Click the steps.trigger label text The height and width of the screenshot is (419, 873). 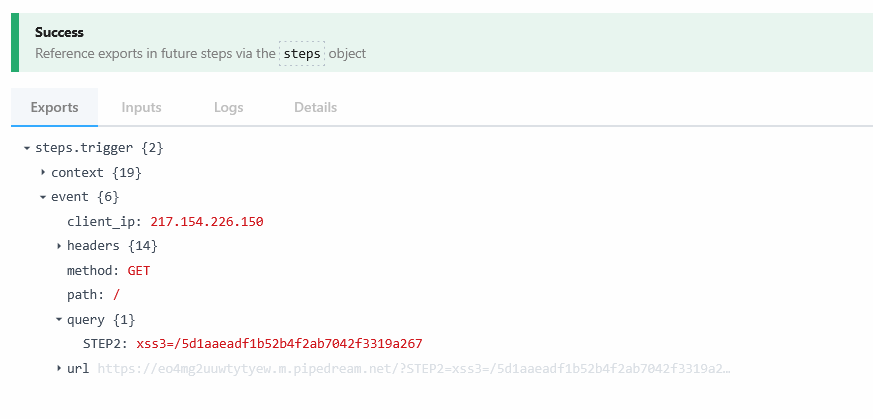[84, 148]
